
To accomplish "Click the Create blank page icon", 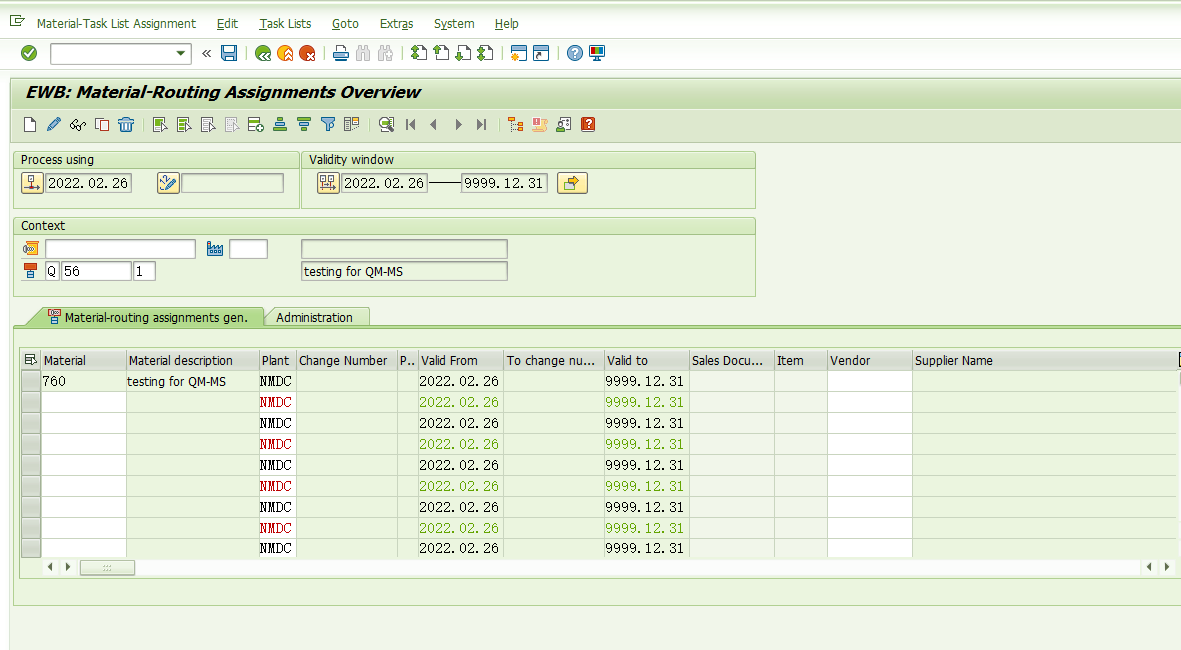I will coord(30,124).
